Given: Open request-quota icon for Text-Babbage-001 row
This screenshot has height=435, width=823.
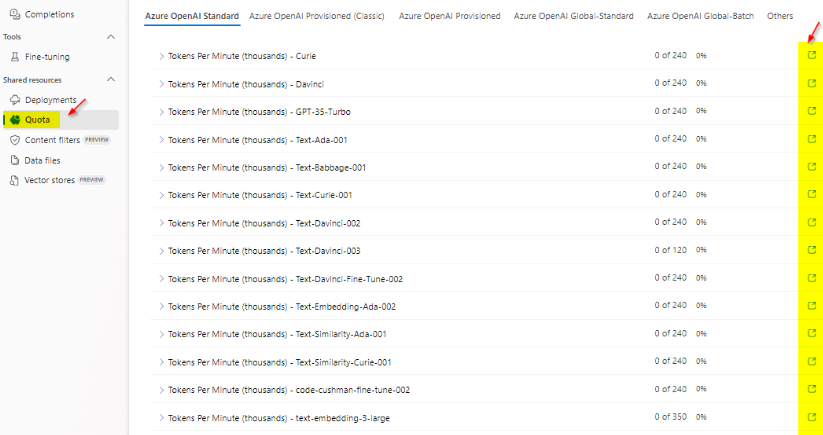Looking at the screenshot, I should tap(811, 166).
